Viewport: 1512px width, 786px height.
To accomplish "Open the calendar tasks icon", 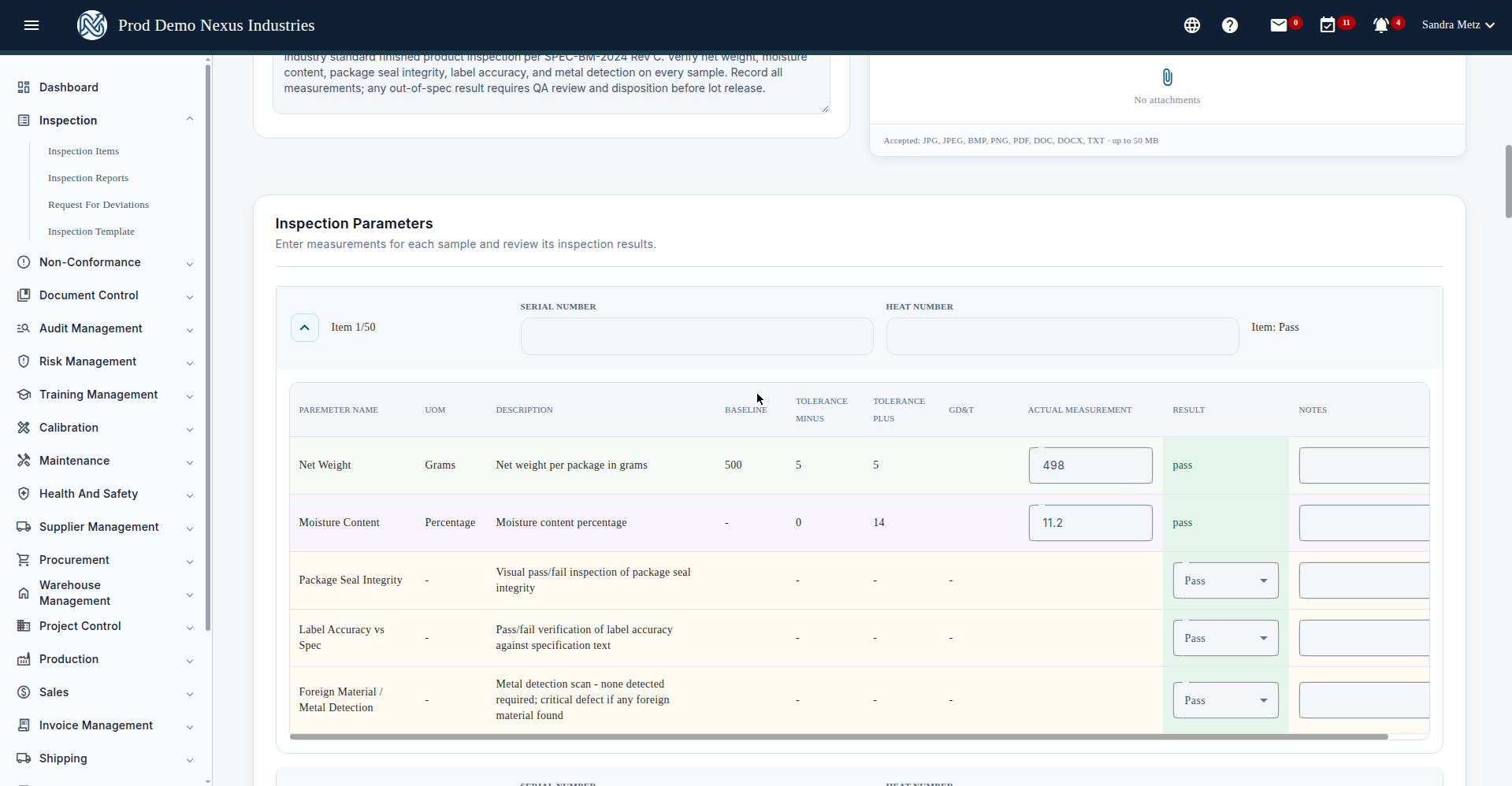I will click(x=1328, y=25).
